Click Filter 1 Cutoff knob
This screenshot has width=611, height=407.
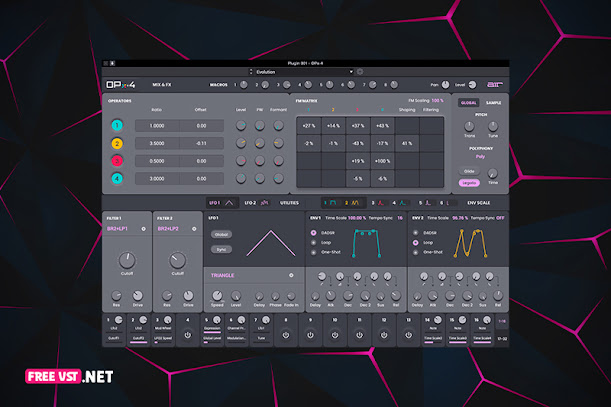pyautogui.click(x=127, y=260)
